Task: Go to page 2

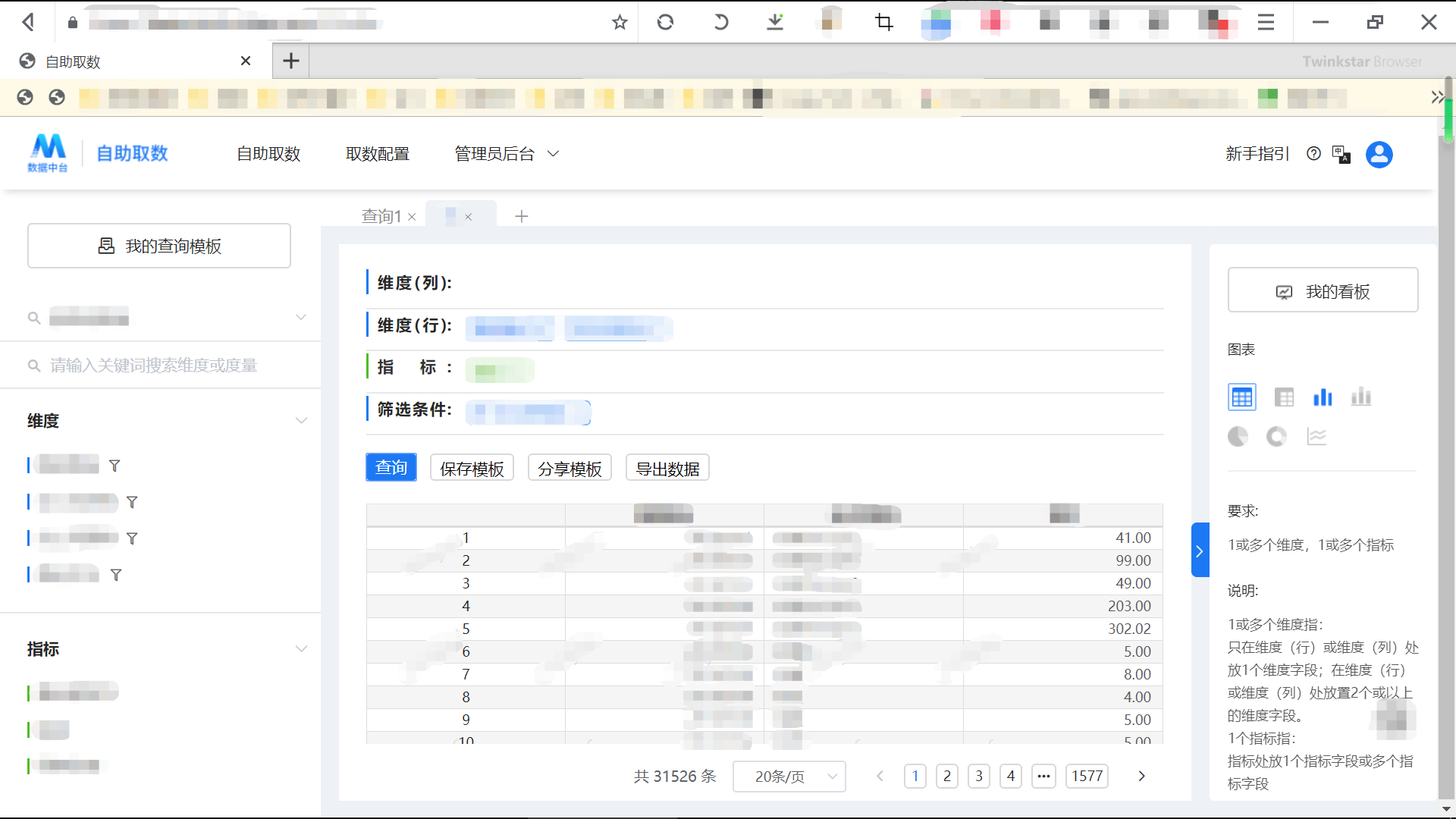Action: pyautogui.click(x=947, y=776)
